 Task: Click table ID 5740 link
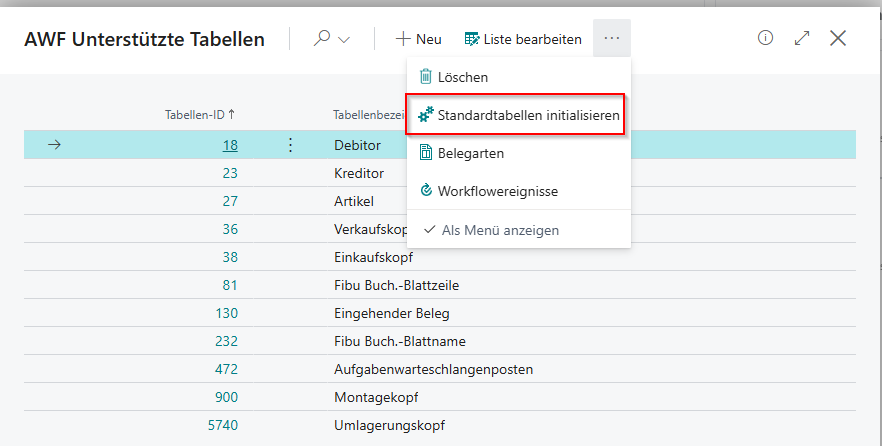pos(223,425)
